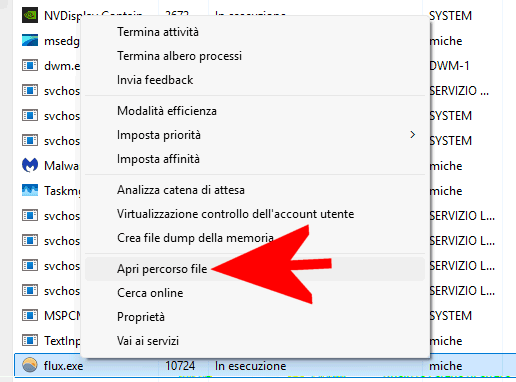The image size is (516, 382).
Task: Open Proprietà from the context menu
Action: [255, 317]
